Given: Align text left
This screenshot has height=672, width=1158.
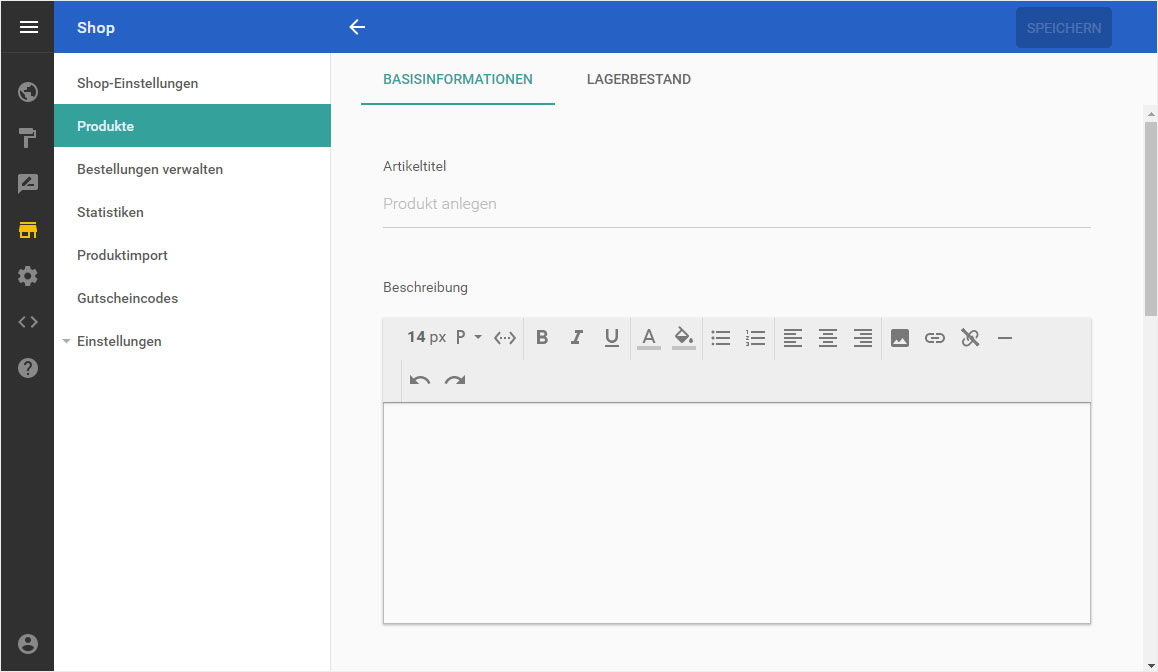Looking at the screenshot, I should click(793, 338).
